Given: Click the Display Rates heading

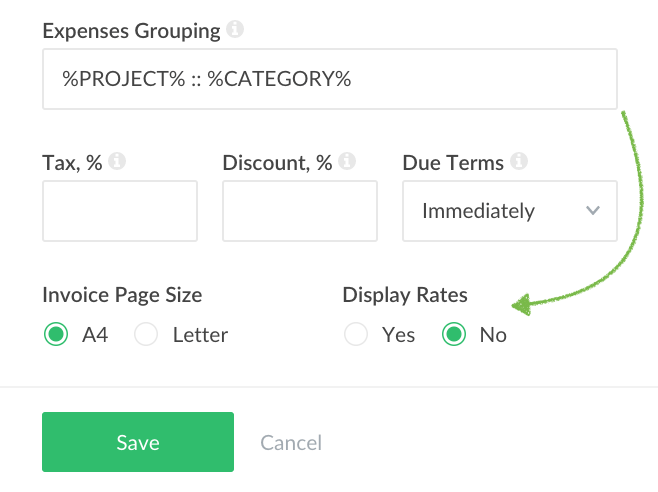Looking at the screenshot, I should tap(405, 295).
